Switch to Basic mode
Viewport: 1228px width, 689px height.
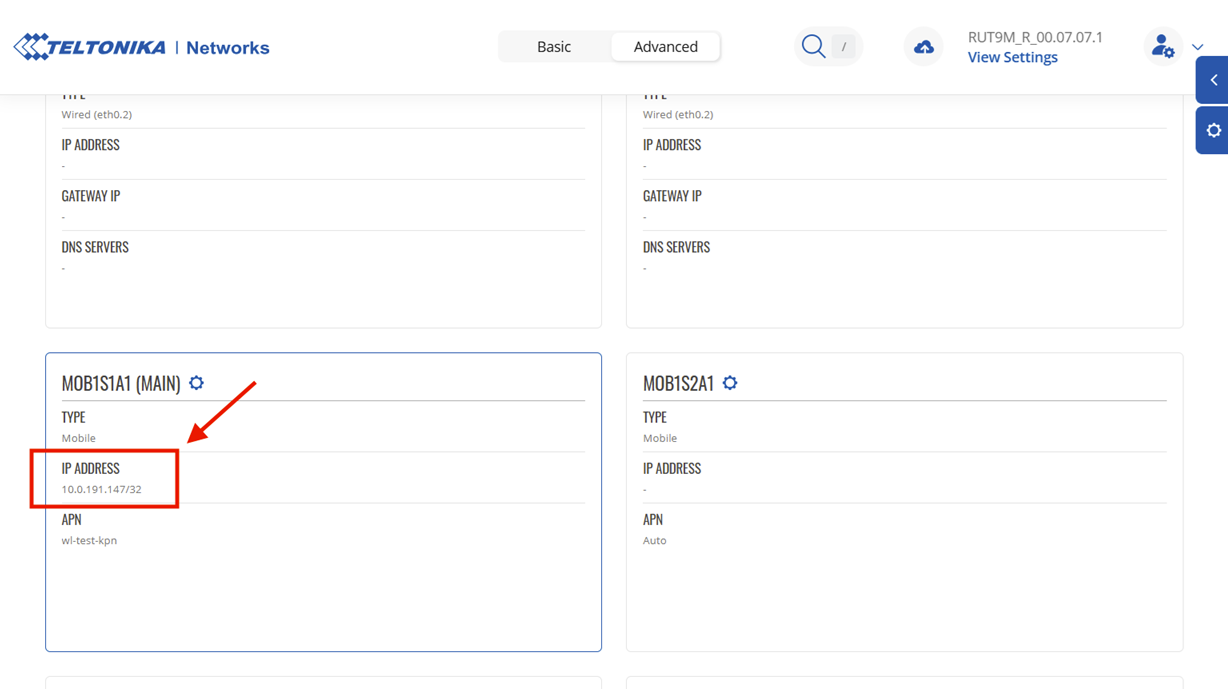click(554, 47)
